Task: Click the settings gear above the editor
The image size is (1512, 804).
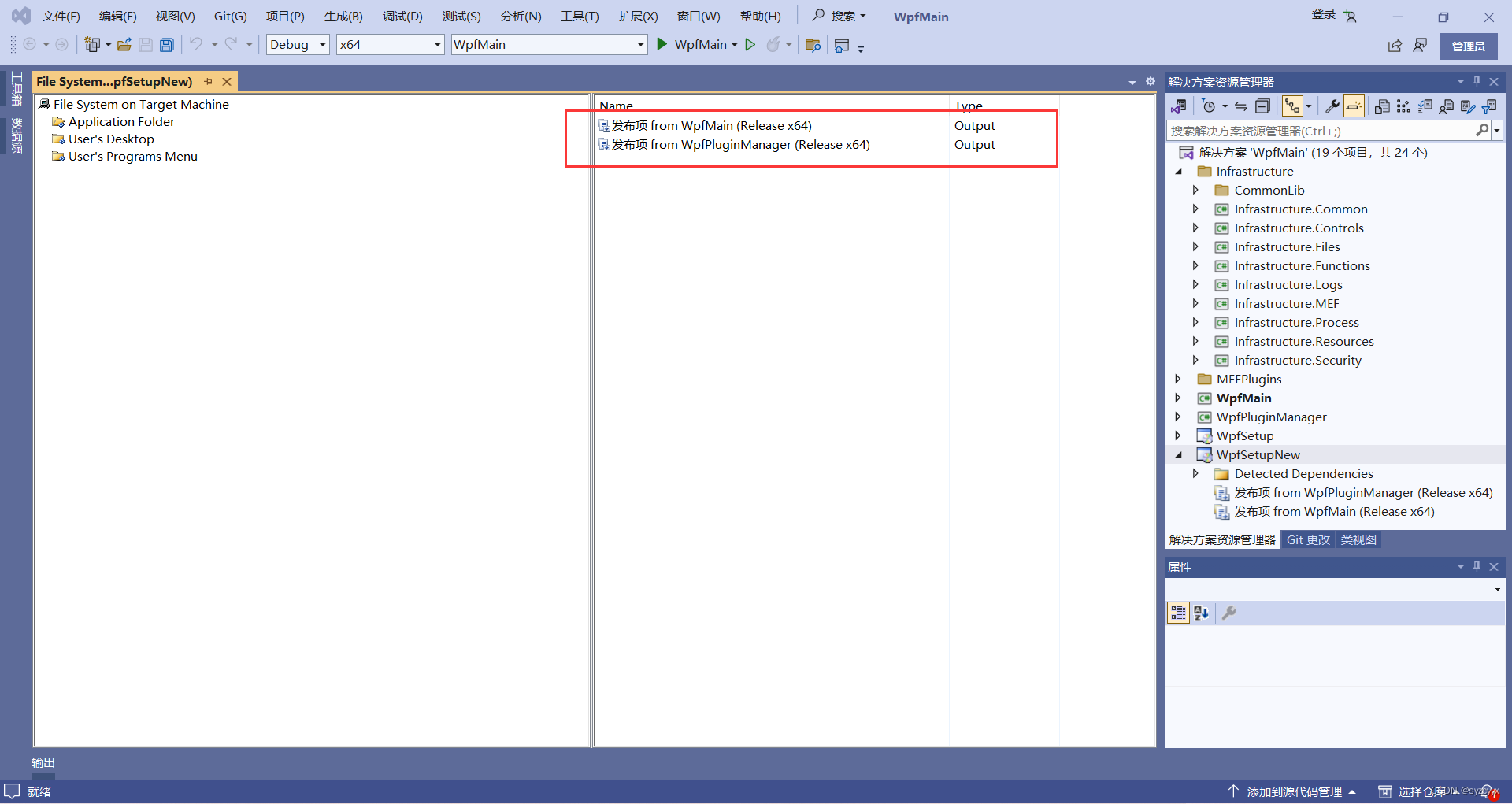Action: click(1150, 82)
